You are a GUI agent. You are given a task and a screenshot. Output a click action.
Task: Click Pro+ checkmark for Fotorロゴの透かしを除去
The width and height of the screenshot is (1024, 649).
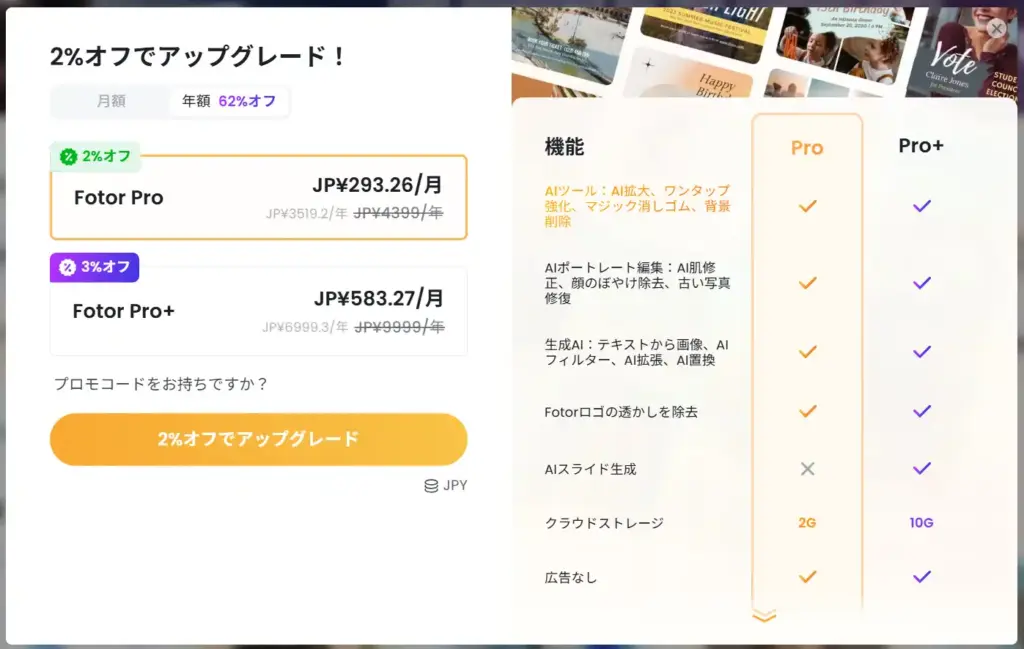click(921, 411)
